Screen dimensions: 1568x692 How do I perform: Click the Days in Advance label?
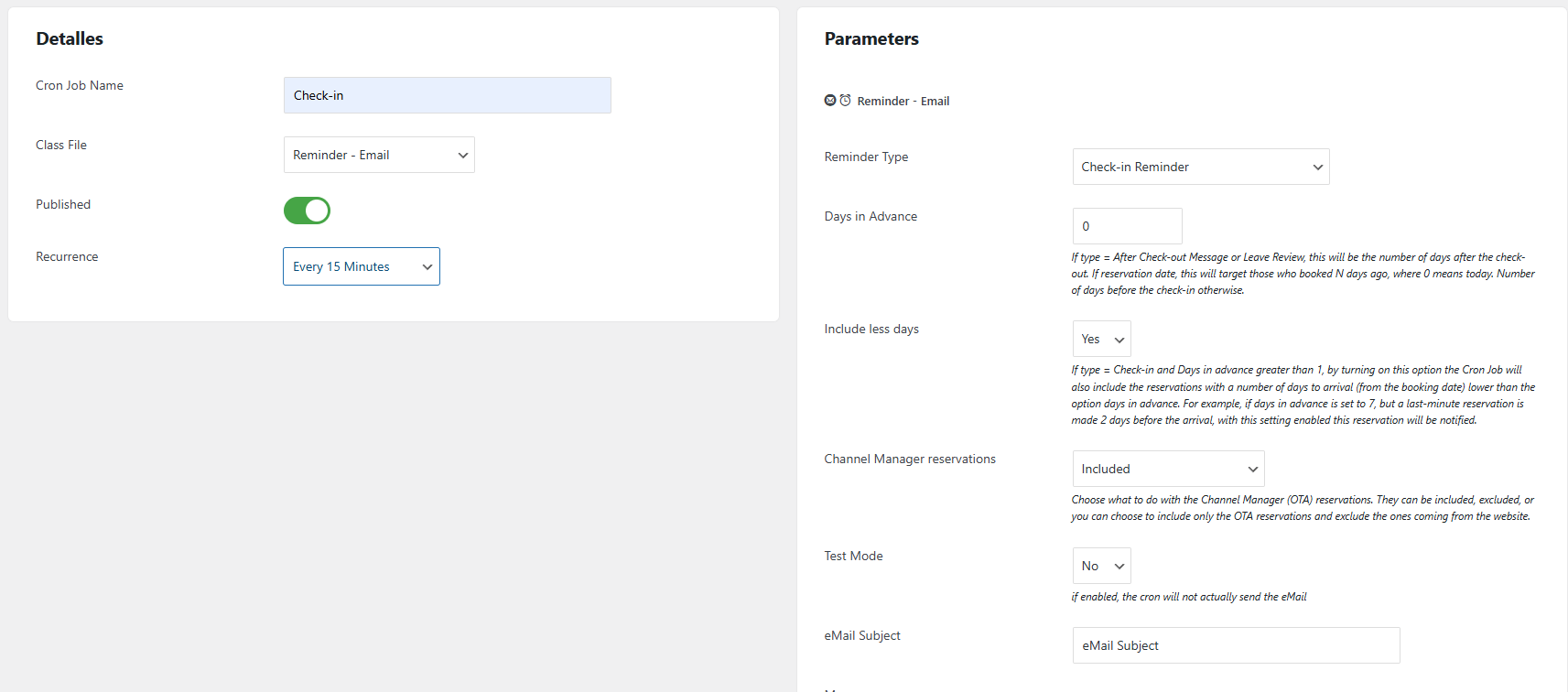coord(871,216)
